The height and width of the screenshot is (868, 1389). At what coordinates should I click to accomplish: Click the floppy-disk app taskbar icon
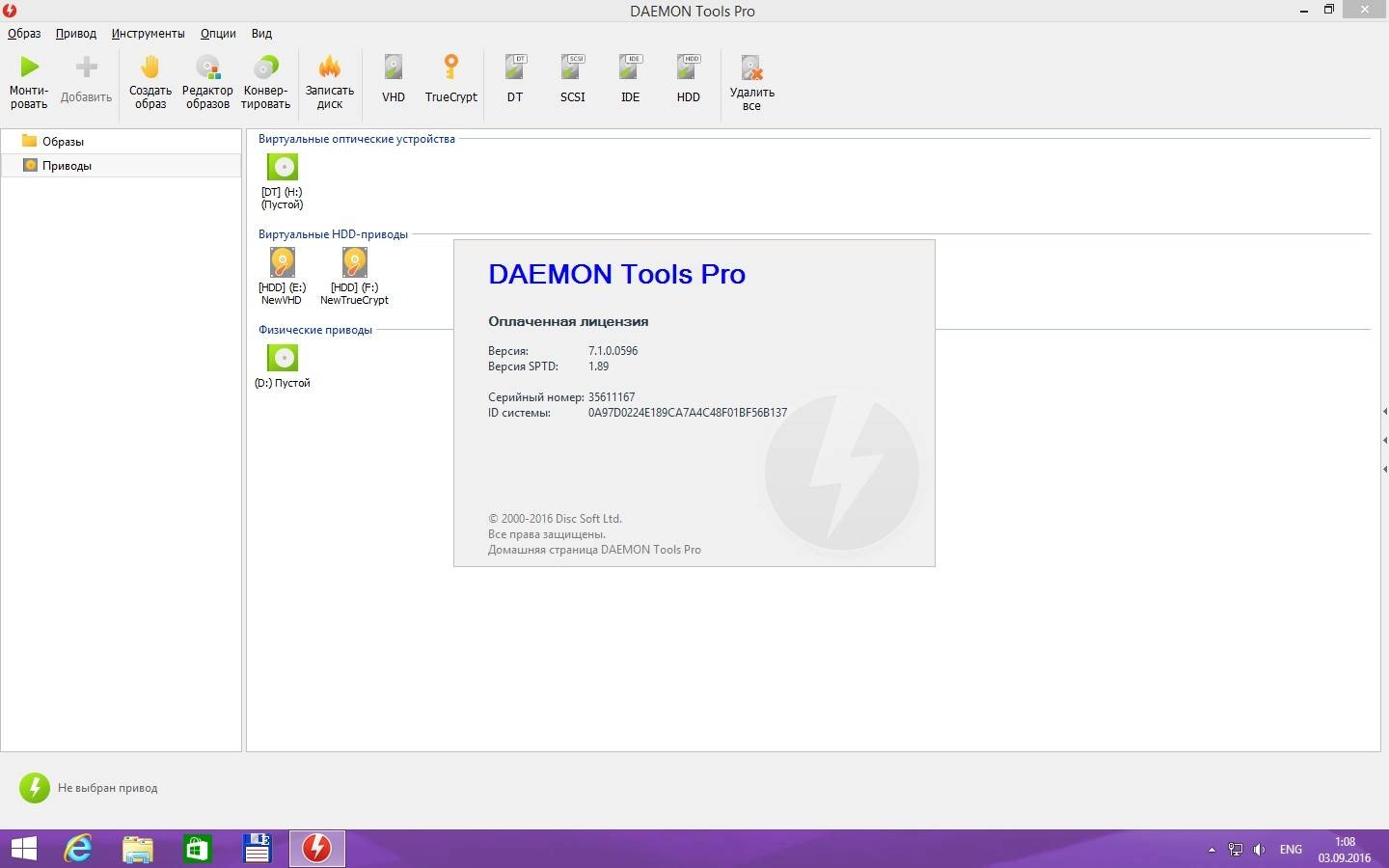(x=258, y=849)
